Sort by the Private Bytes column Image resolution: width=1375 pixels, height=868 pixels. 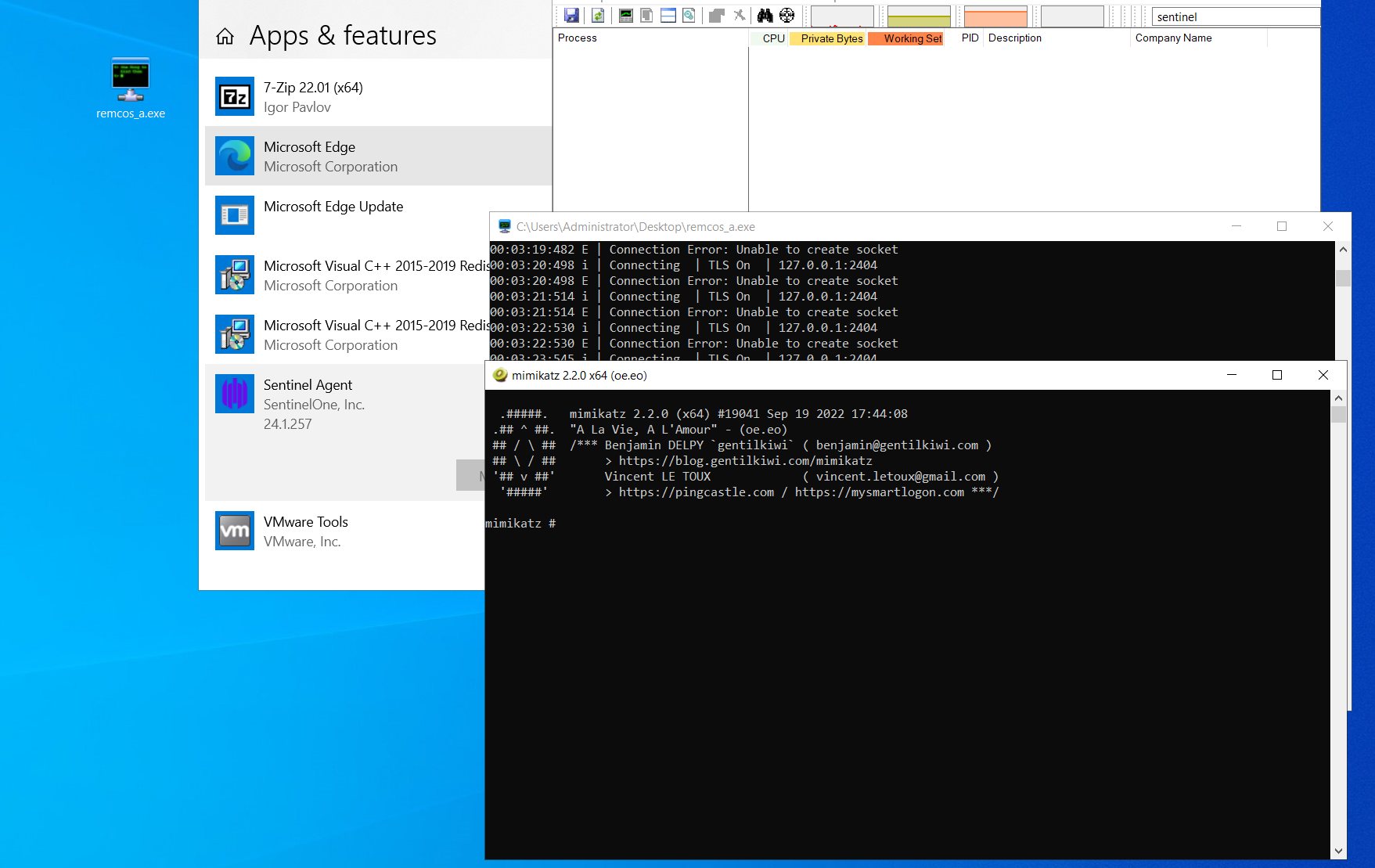click(x=829, y=38)
